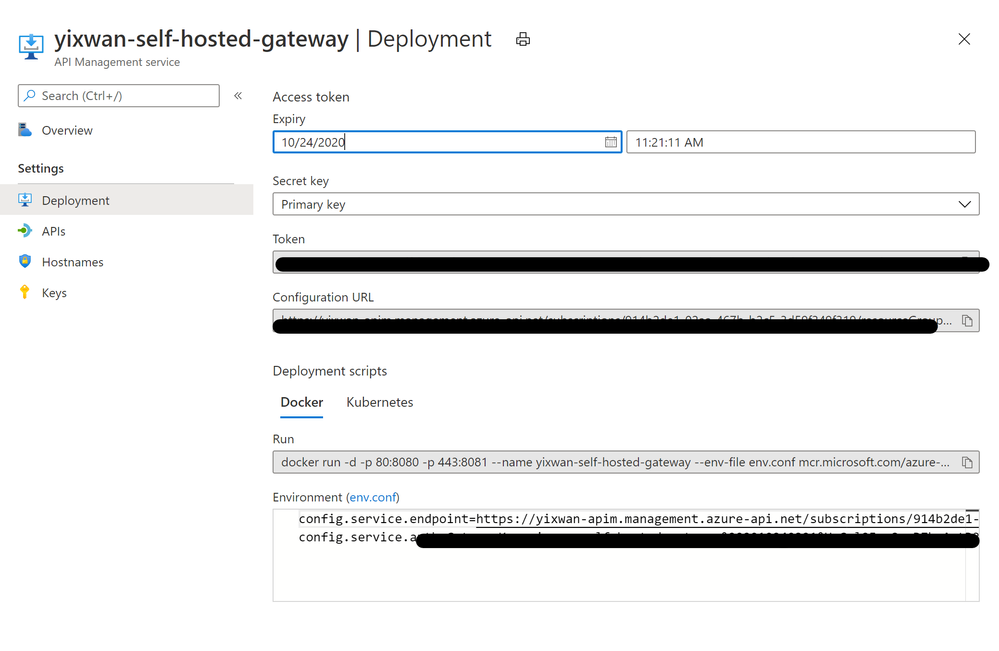Click the Access token heading

311,97
